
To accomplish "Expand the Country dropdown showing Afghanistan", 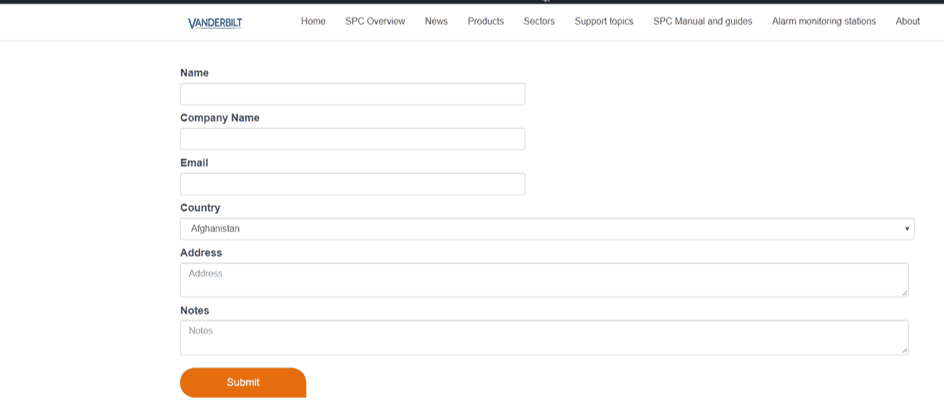I will click(546, 229).
